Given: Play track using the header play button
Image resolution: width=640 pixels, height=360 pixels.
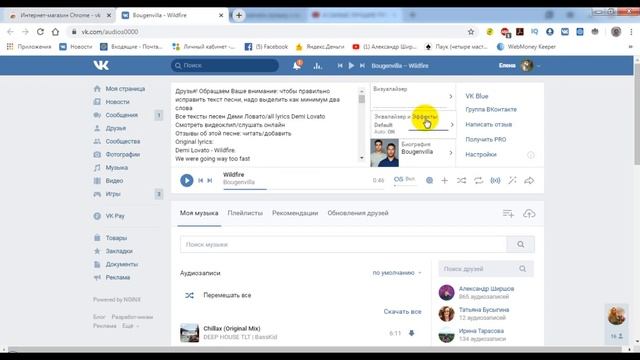Looking at the screenshot, I should click(351, 65).
